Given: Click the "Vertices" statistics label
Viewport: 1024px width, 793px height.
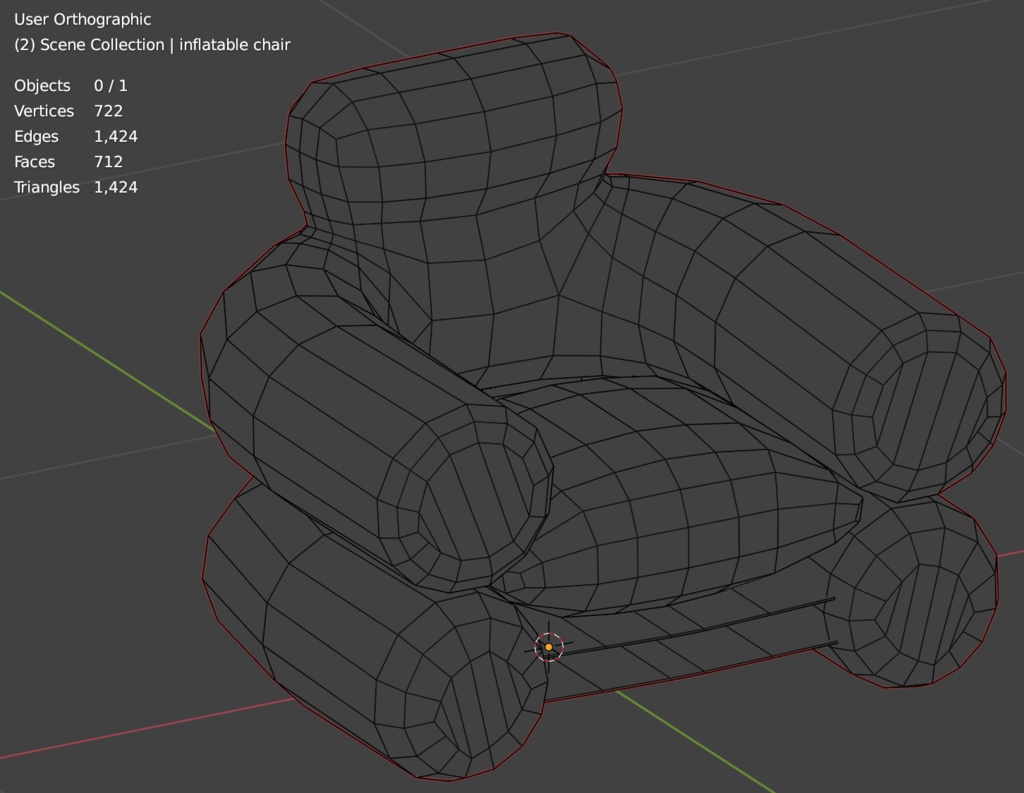Looking at the screenshot, I should [x=44, y=111].
